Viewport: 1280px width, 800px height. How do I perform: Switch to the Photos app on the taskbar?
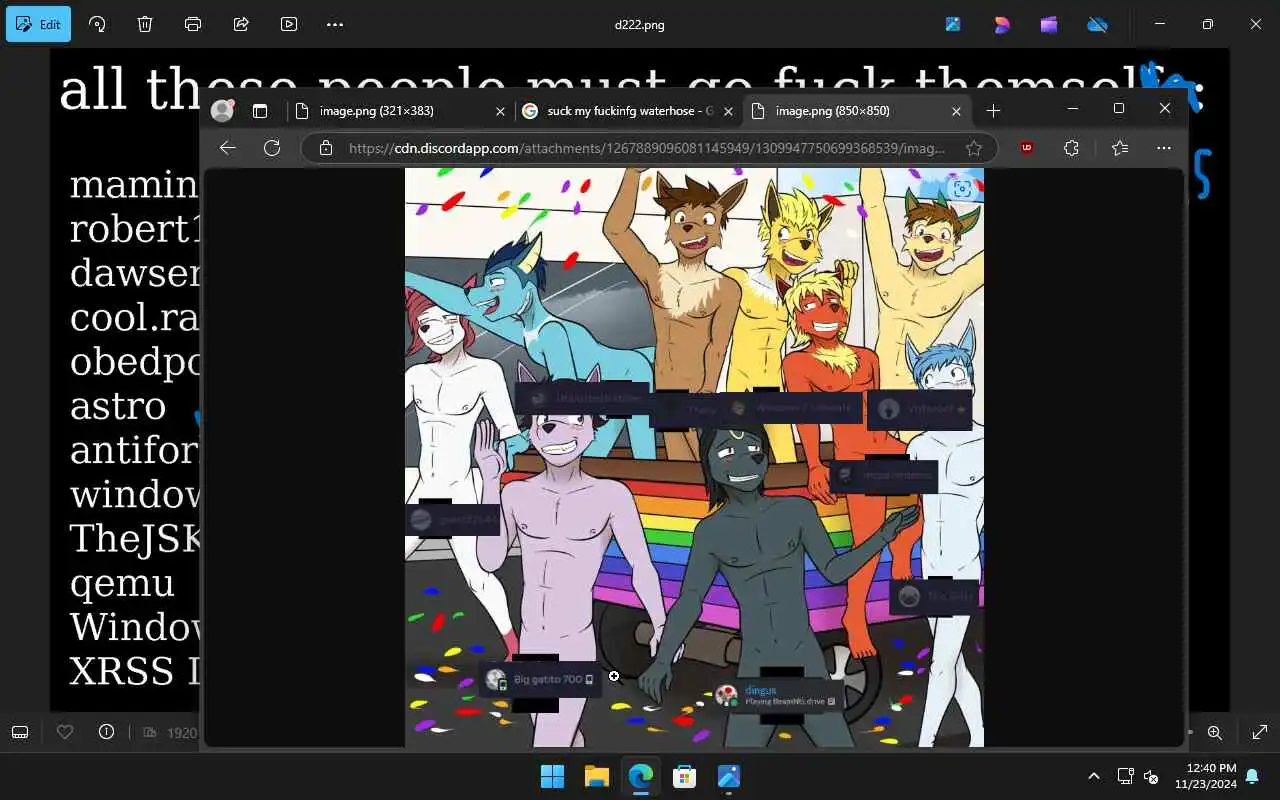[729, 776]
